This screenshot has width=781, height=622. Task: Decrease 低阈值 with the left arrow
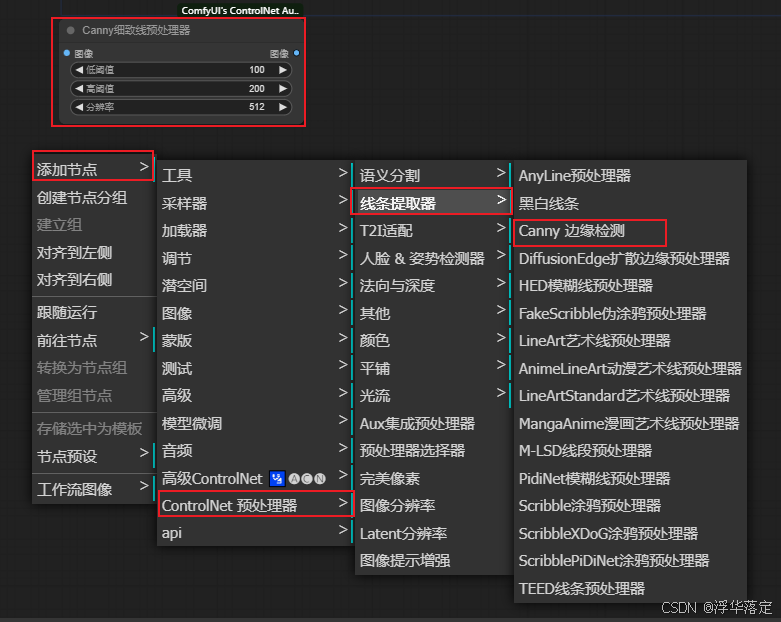pos(79,70)
